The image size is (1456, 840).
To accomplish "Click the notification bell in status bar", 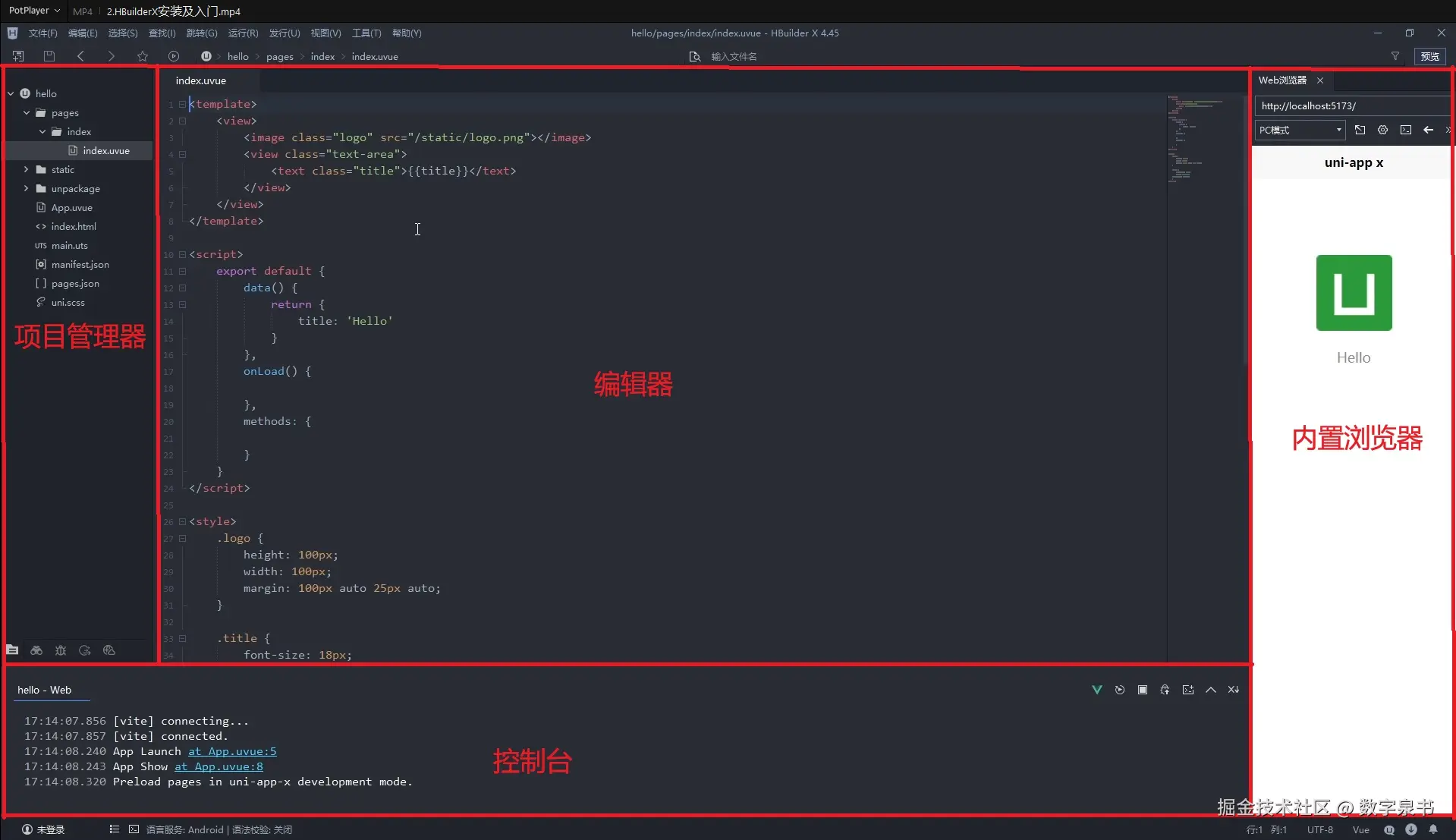I will click(1433, 829).
